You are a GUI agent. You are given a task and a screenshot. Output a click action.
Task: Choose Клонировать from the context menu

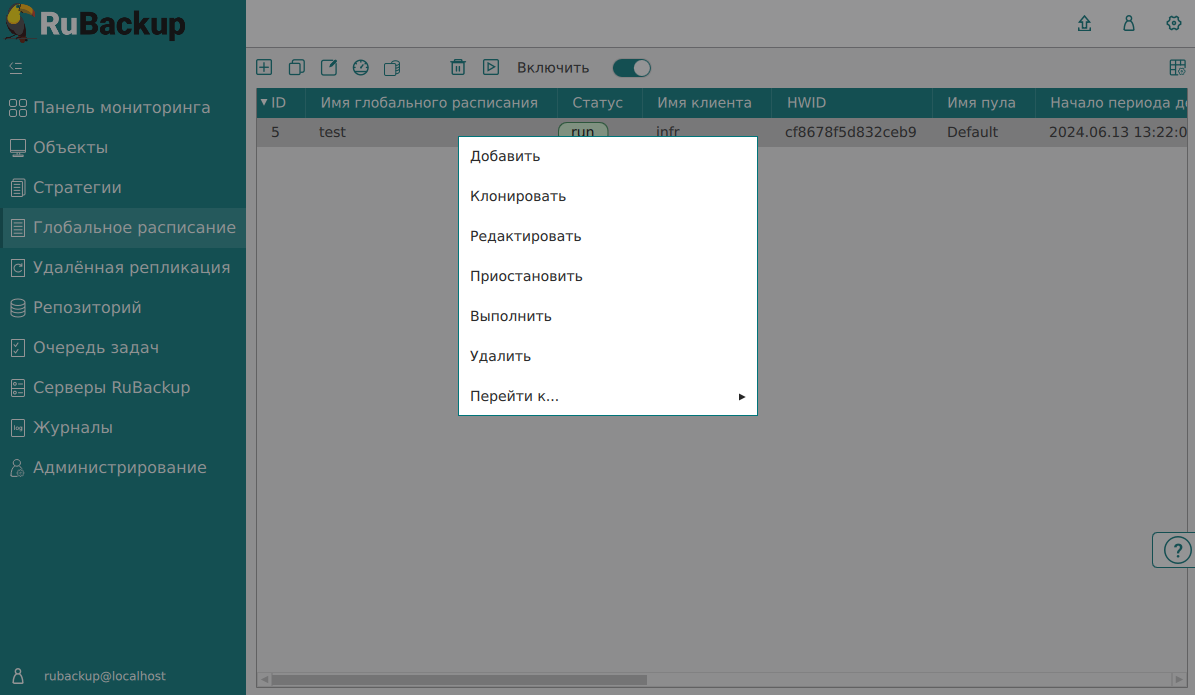click(x=518, y=197)
